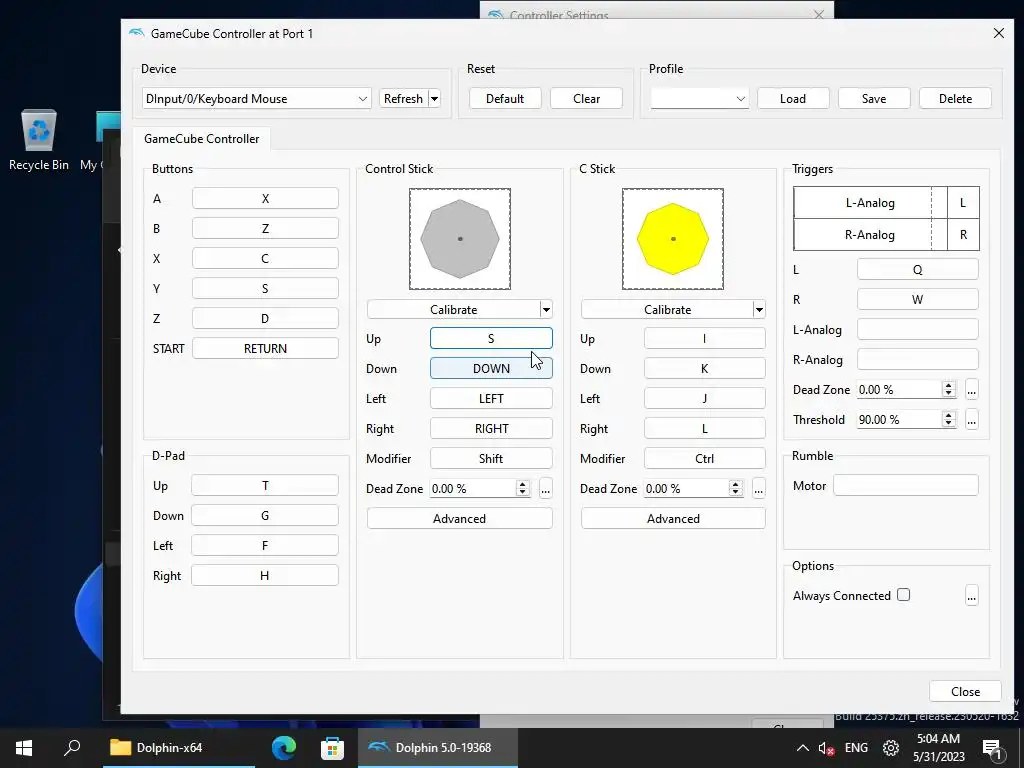This screenshot has height=768, width=1024.
Task: Save the current profile
Action: point(874,99)
